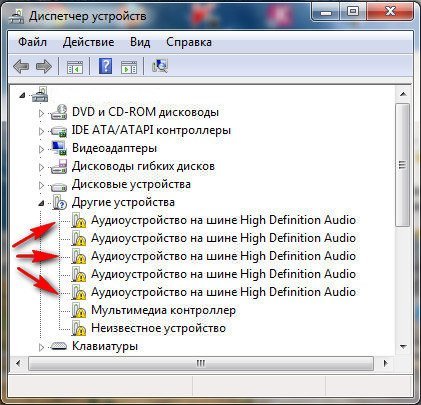Click the Forward arrow toolbar icon

click(x=44, y=66)
